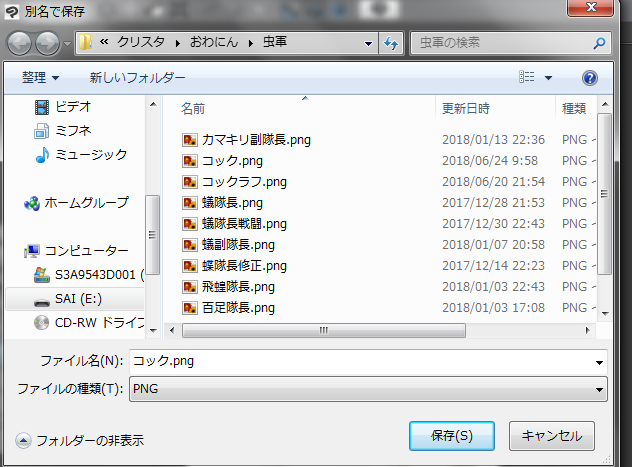Click the folder icon in address bar
Screen dimensions: 632x467
(x=85, y=42)
